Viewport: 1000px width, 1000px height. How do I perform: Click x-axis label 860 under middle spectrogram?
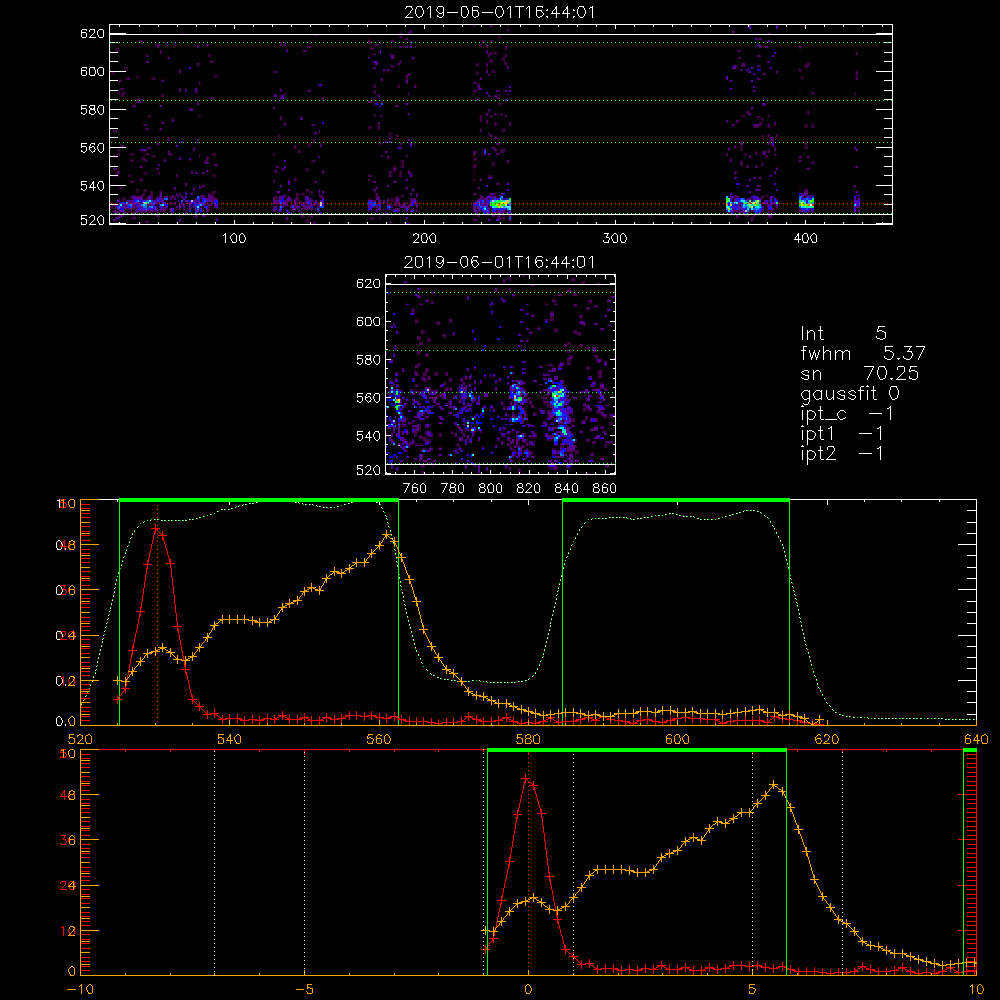coord(605,489)
